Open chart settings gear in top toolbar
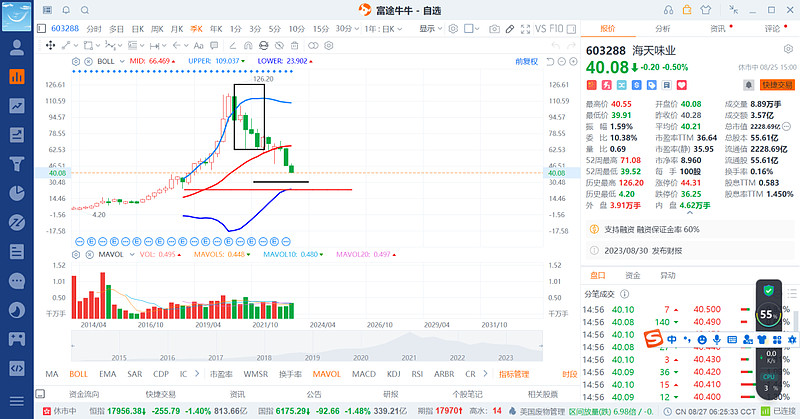Viewport: 800px width, 419px height. pyautogui.click(x=453, y=29)
